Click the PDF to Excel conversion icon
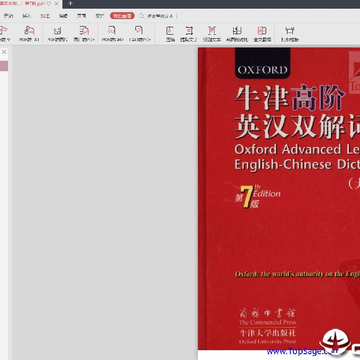Viewport: 360px width, 360px height. pos(29,31)
